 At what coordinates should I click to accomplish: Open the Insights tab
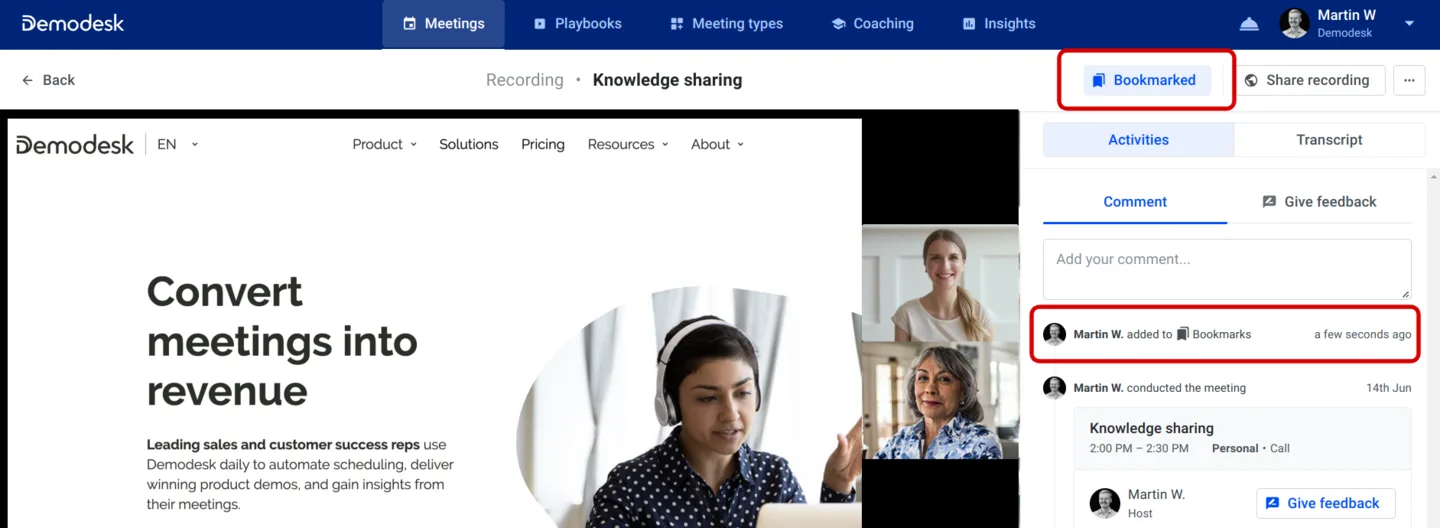click(998, 24)
